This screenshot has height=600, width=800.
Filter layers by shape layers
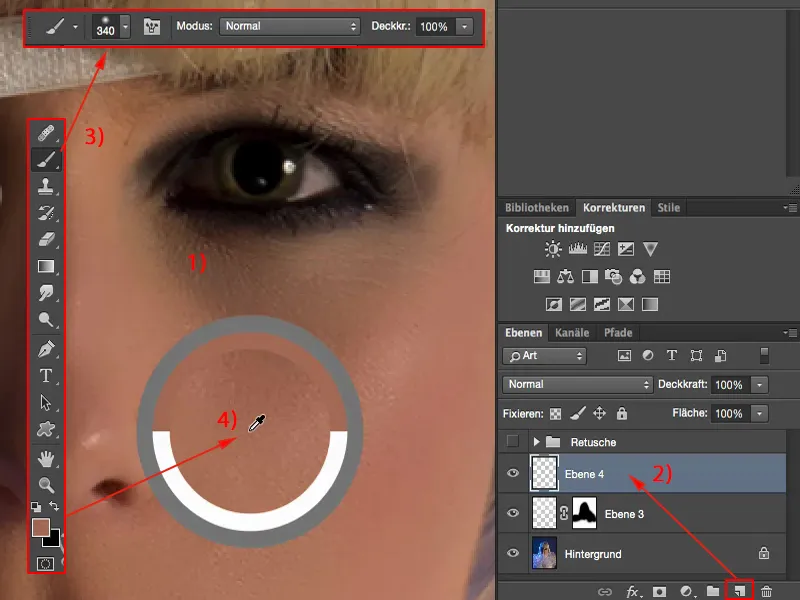pos(696,356)
